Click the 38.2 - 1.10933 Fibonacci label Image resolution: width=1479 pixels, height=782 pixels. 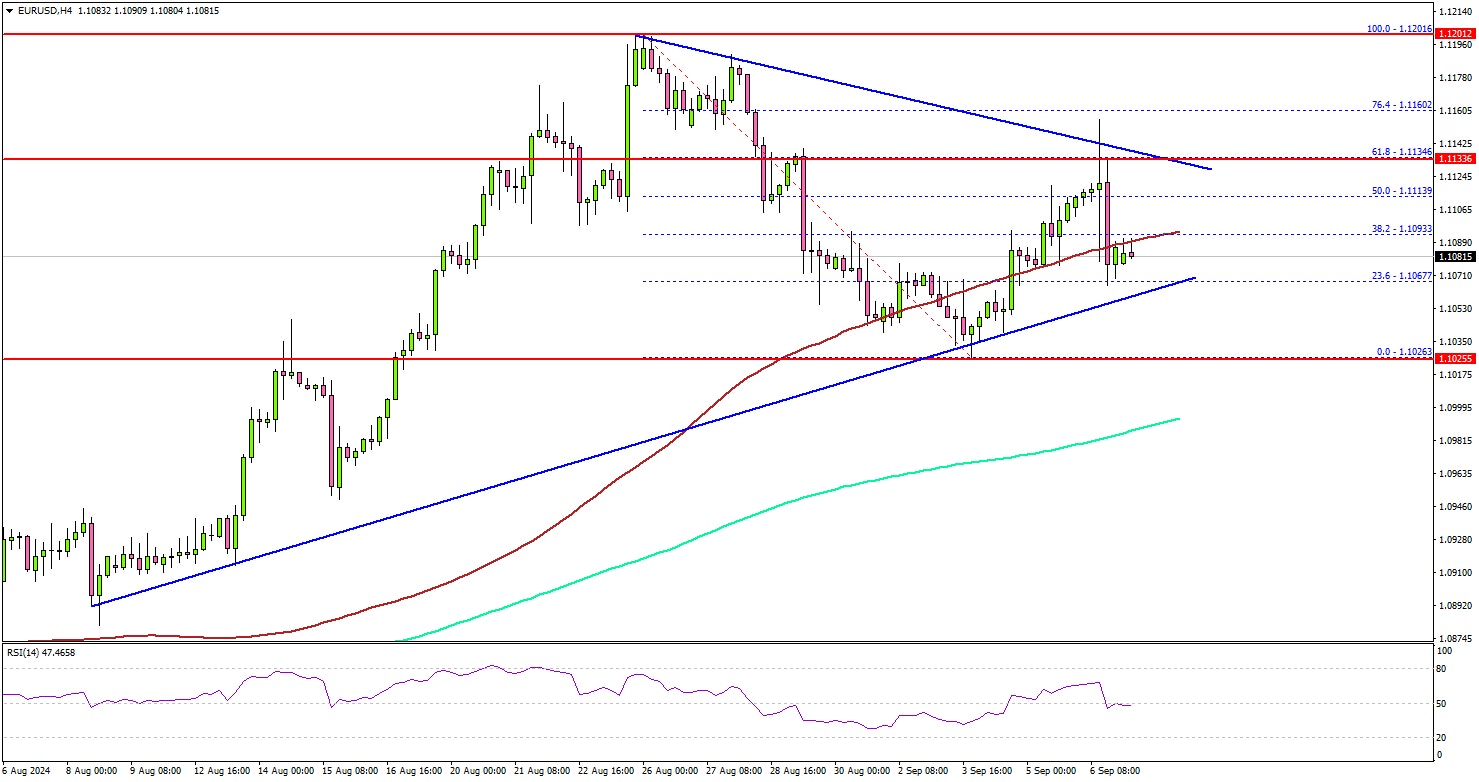tap(1400, 228)
